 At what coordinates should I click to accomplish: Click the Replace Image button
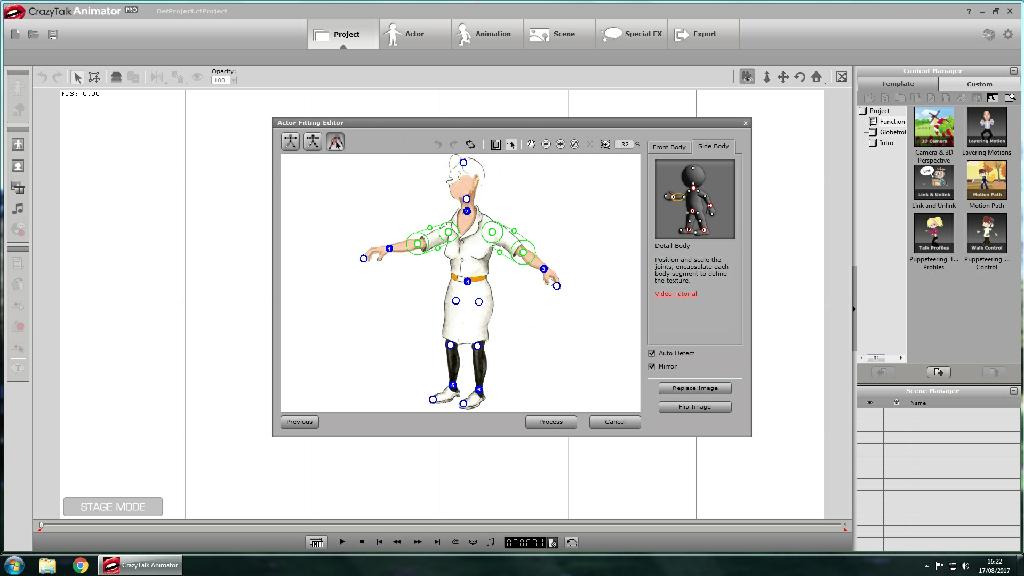[x=695, y=388]
